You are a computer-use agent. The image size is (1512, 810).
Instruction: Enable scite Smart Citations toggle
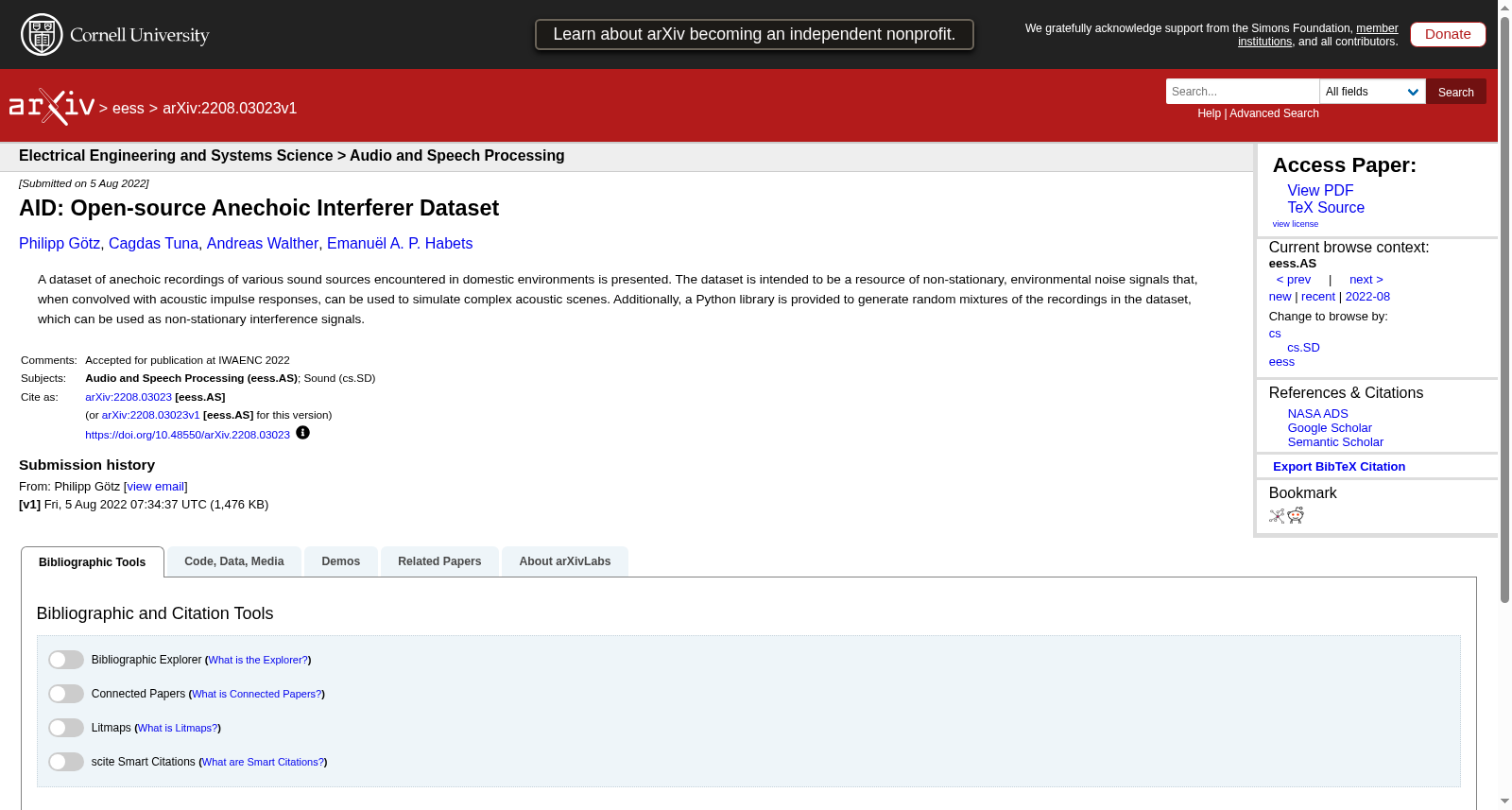tap(66, 762)
